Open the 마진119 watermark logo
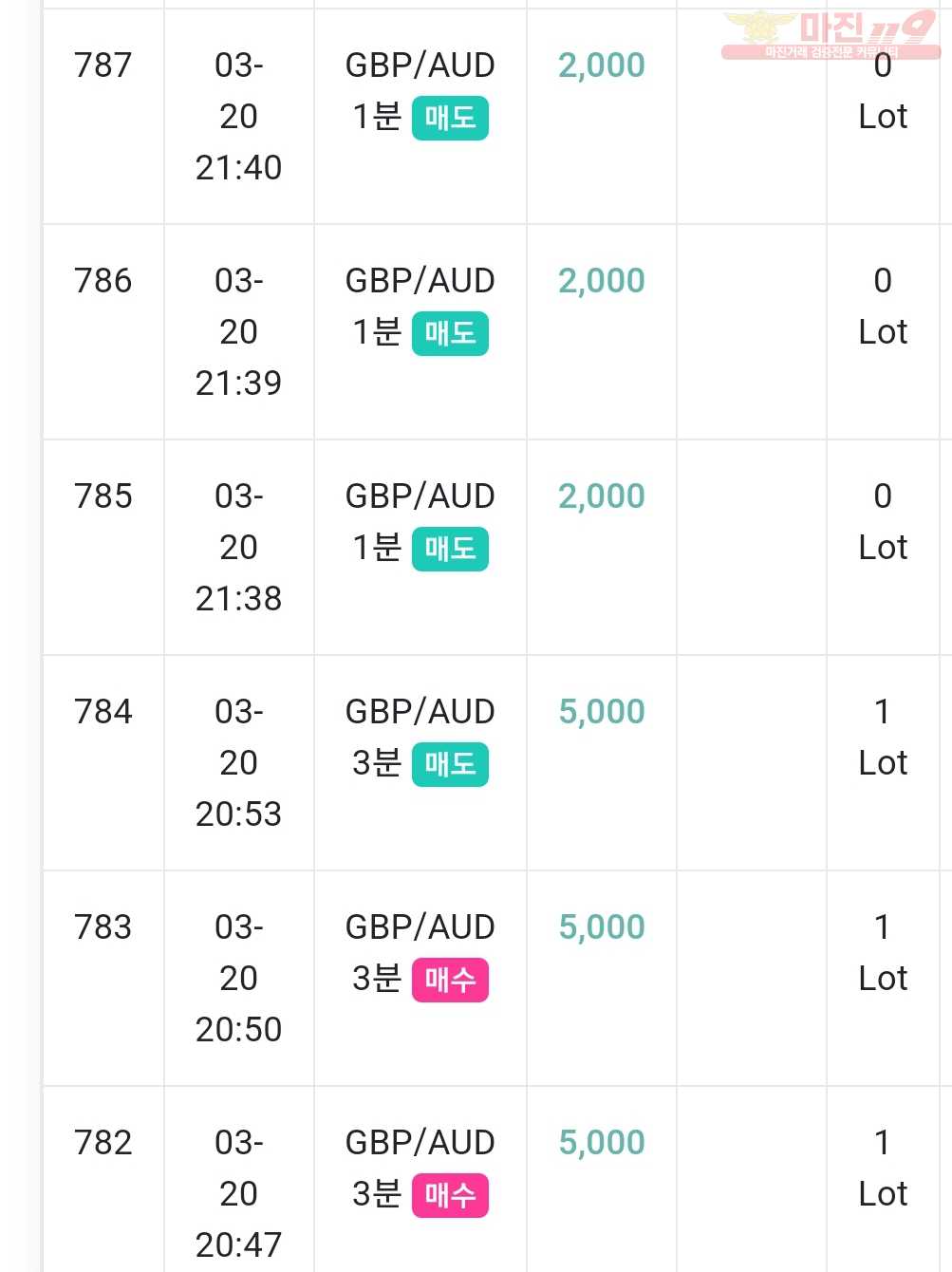 click(831, 35)
